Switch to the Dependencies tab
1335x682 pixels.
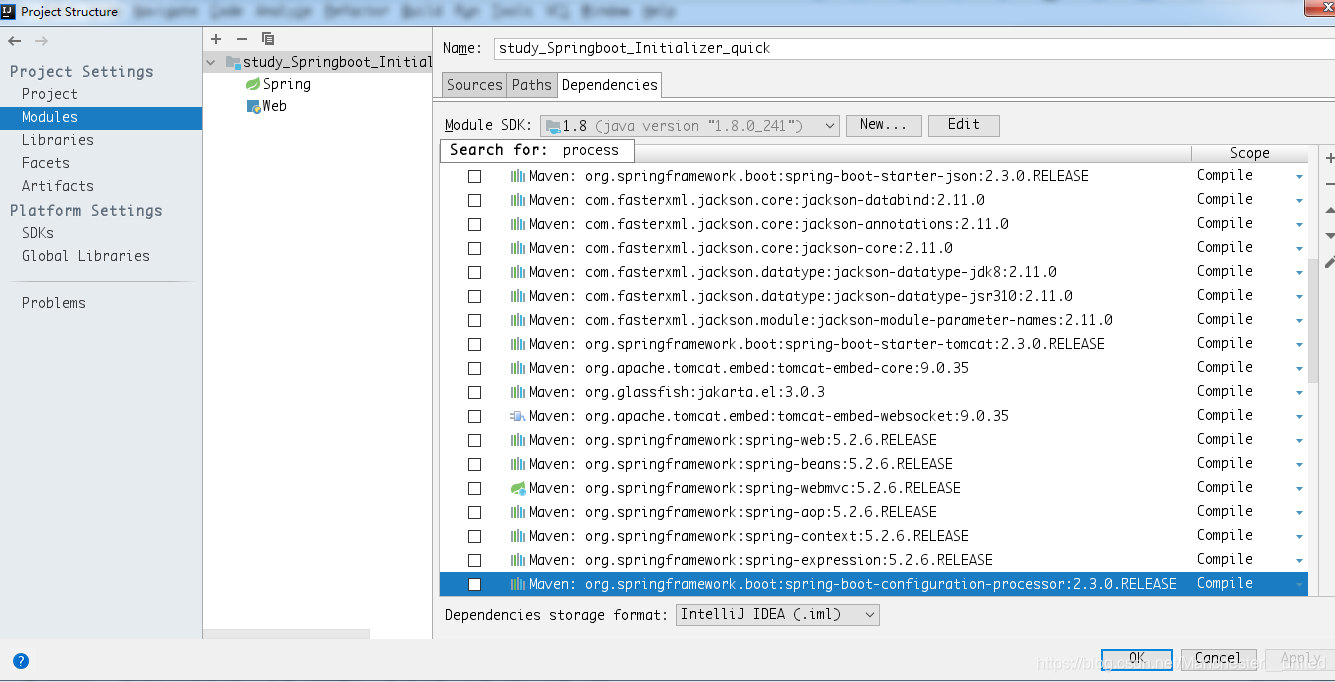(x=609, y=85)
